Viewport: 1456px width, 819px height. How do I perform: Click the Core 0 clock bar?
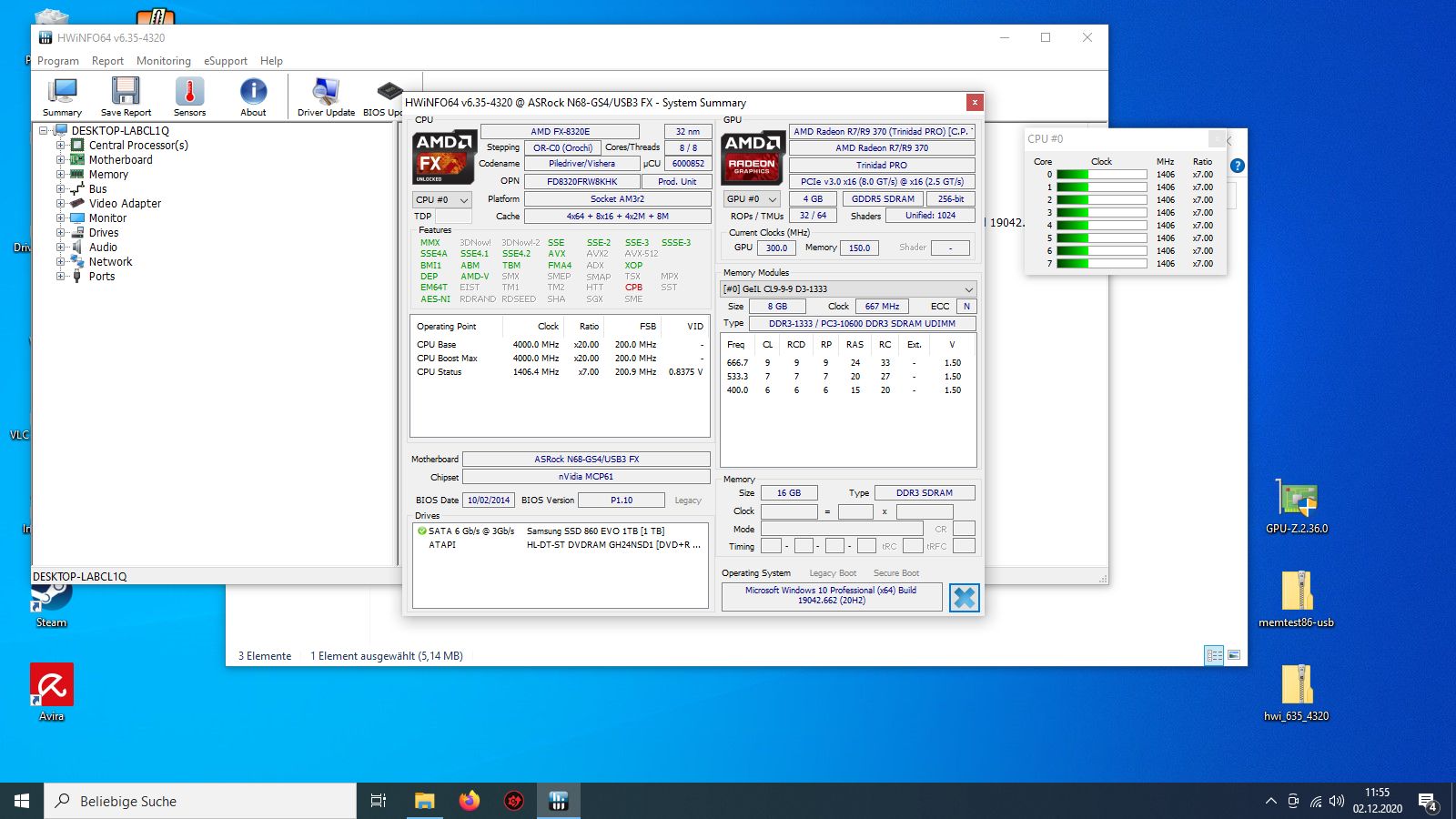(1101, 175)
